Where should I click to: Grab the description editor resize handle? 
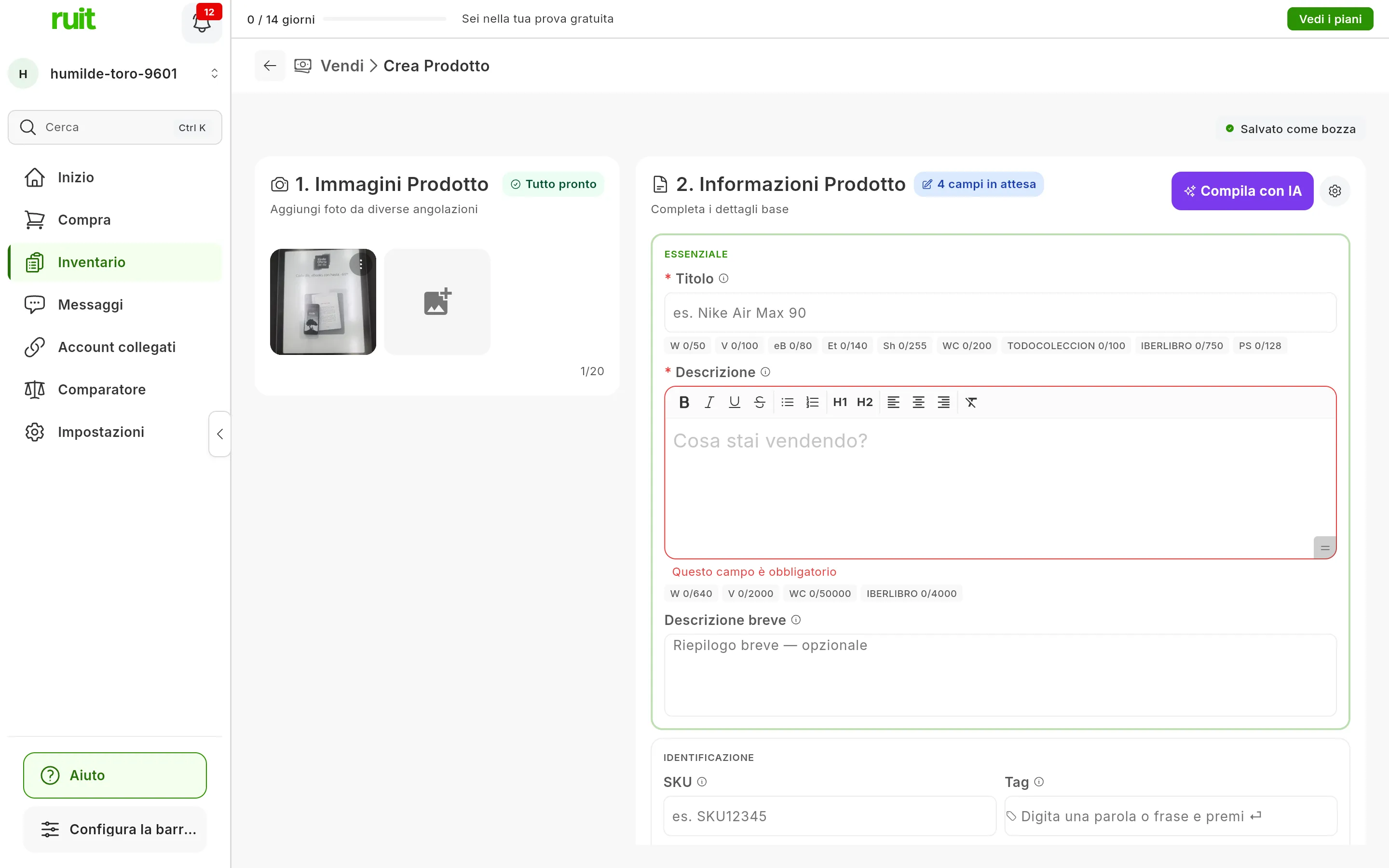coord(1325,548)
